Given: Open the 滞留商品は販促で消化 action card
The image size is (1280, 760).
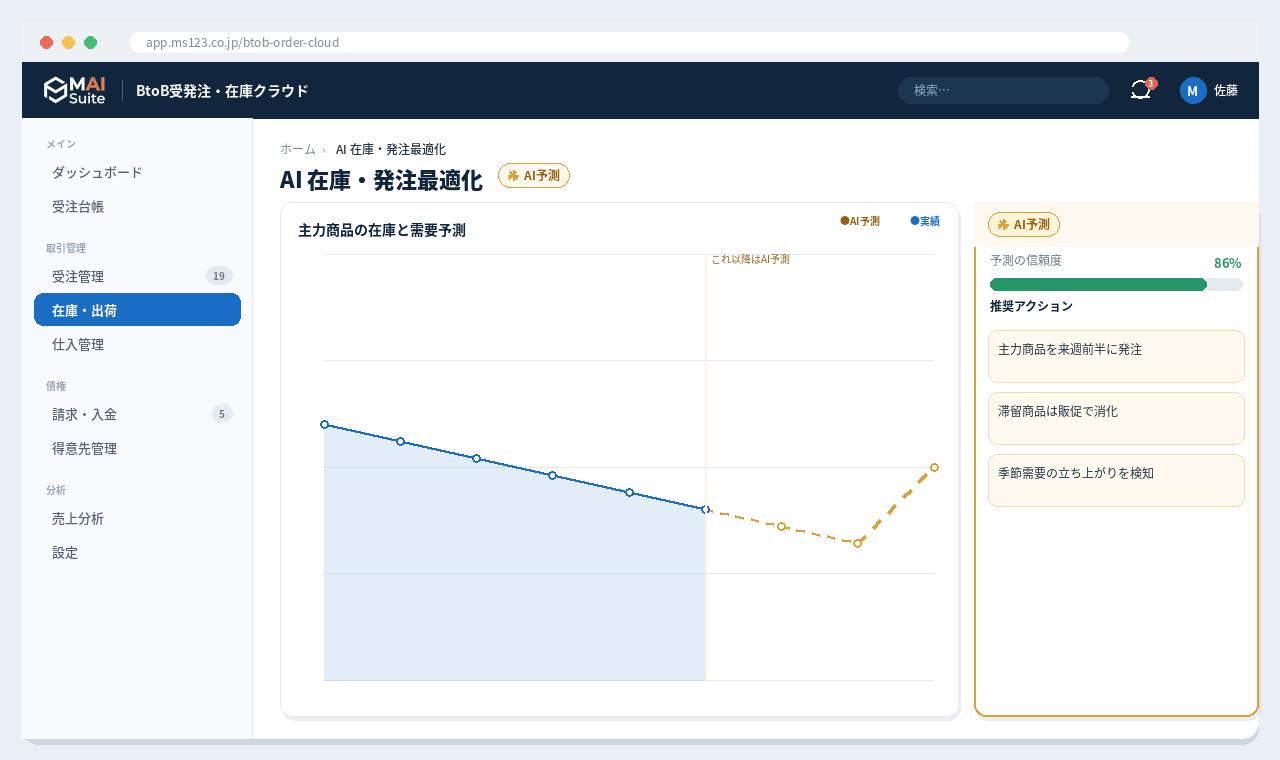Looking at the screenshot, I should (1116, 418).
